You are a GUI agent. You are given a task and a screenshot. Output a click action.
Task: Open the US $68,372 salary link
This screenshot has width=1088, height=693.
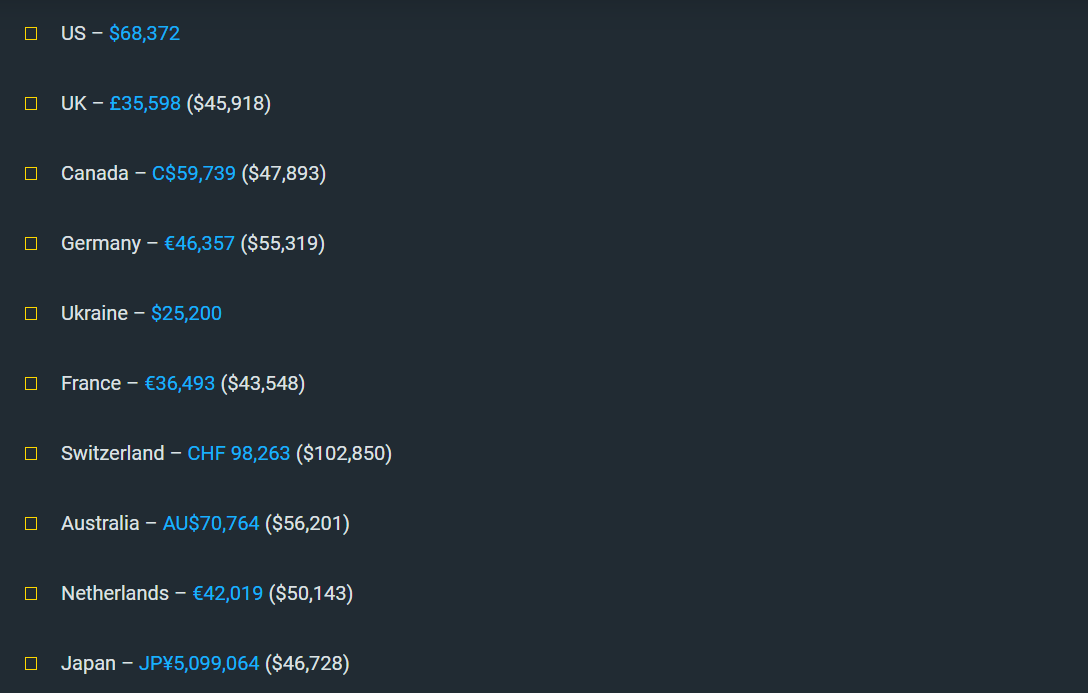pyautogui.click(x=144, y=33)
